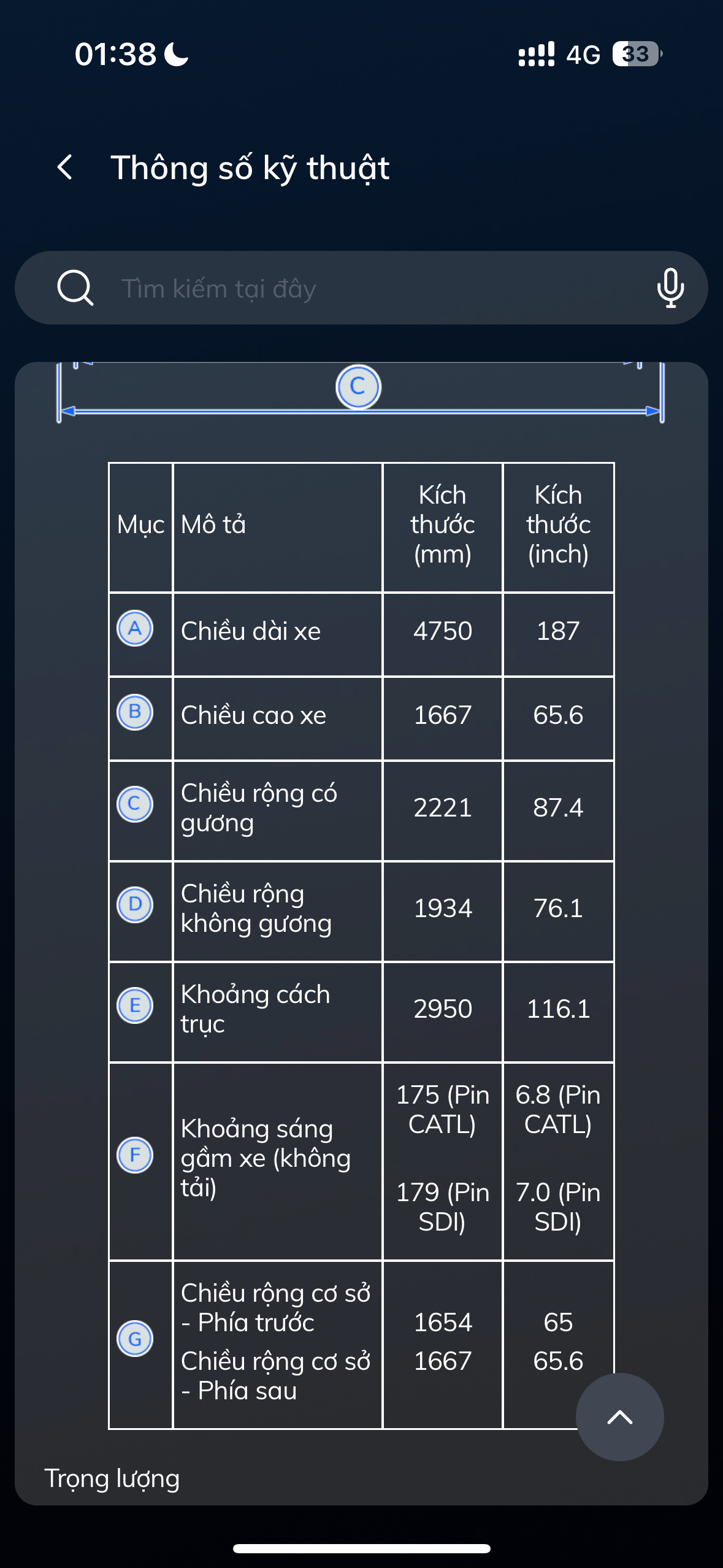Tap the circled E marker in table
This screenshot has height=1568, width=723.
135,1005
